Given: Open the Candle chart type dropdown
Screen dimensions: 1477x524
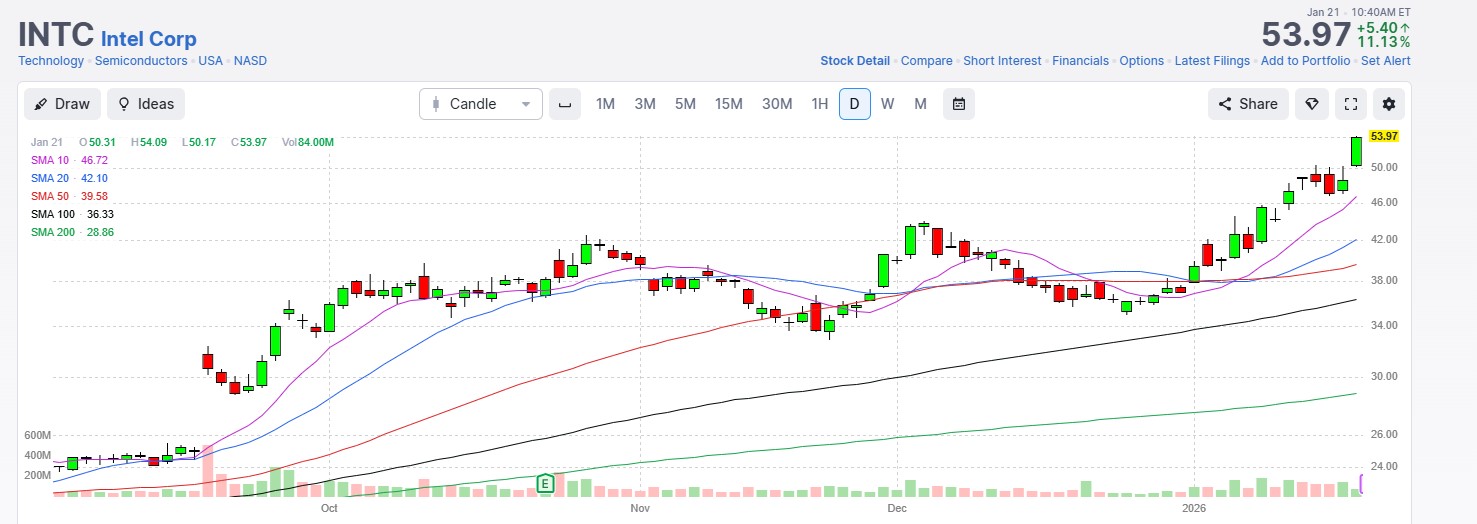Looking at the screenshot, I should [481, 104].
